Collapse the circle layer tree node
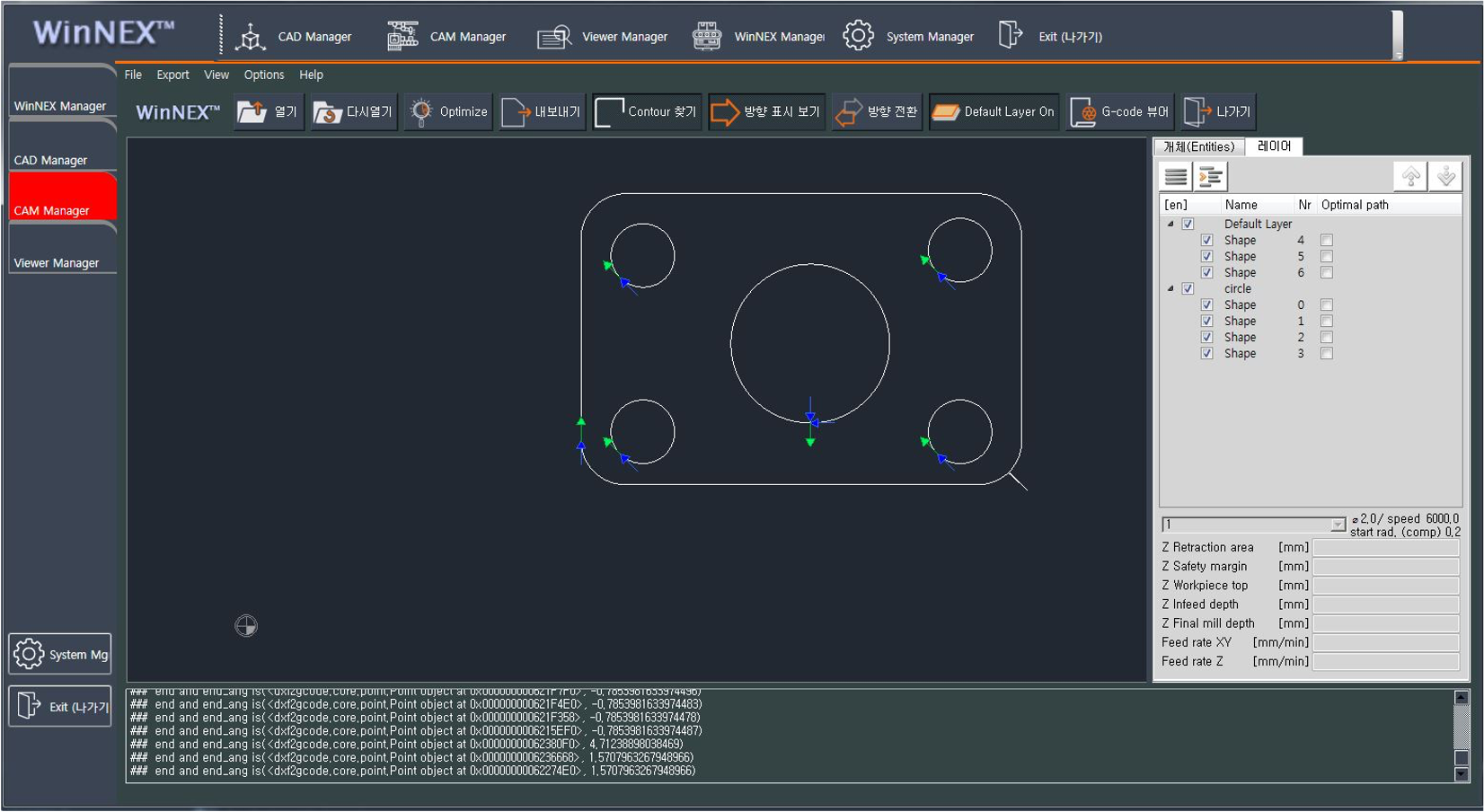Image resolution: width=1484 pixels, height=812 pixels. tap(1170, 289)
